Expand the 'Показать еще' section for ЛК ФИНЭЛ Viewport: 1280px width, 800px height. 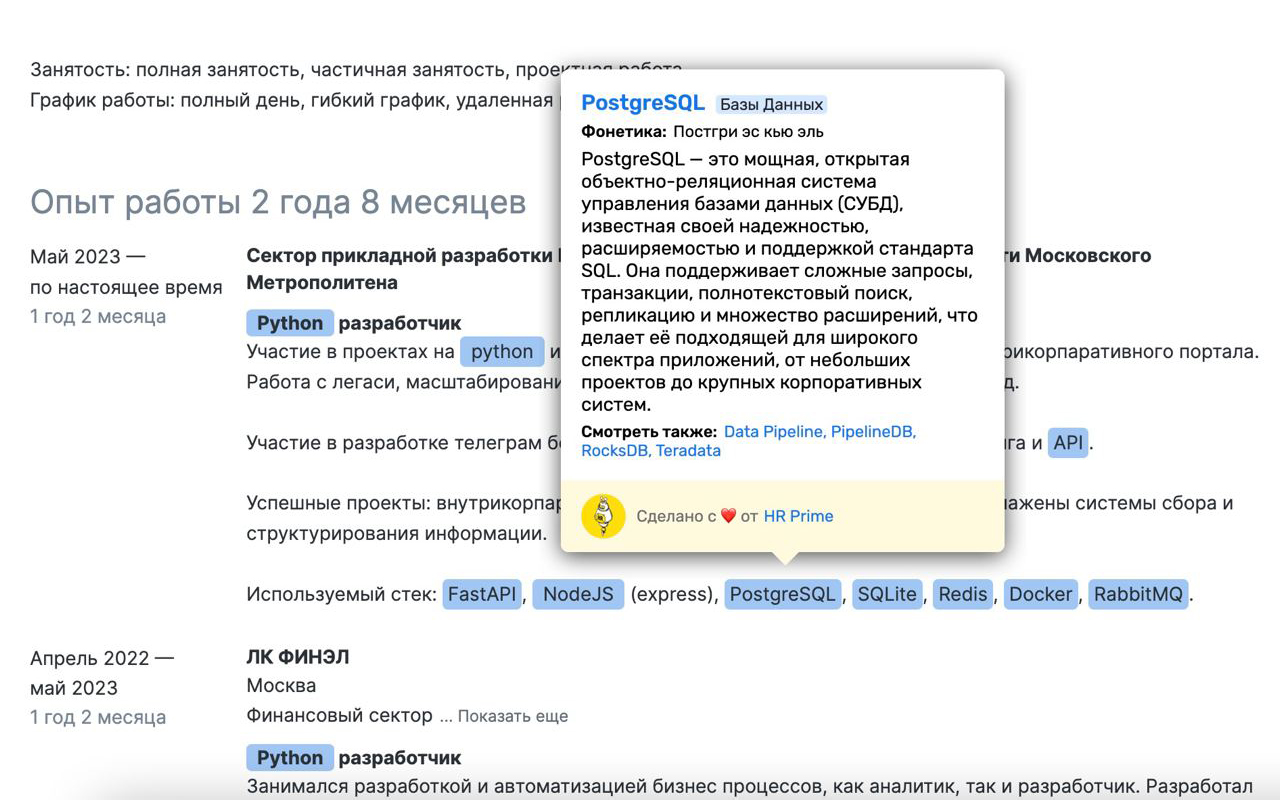coord(512,716)
